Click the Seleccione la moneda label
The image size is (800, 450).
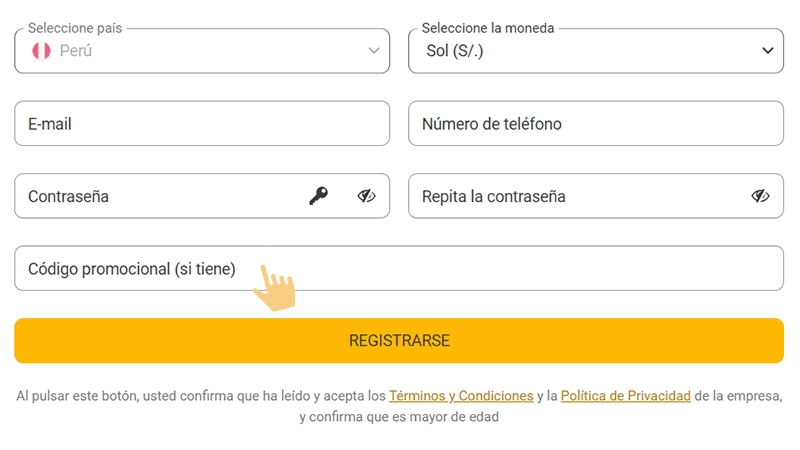[x=487, y=29]
